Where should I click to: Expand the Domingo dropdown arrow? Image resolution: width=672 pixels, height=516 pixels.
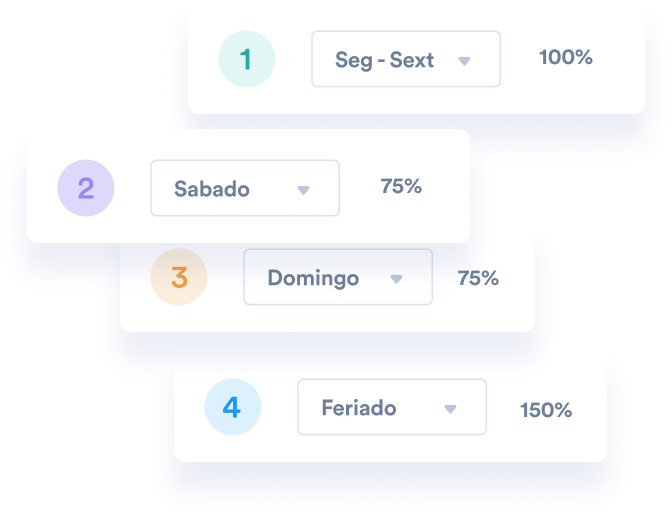pyautogui.click(x=396, y=279)
